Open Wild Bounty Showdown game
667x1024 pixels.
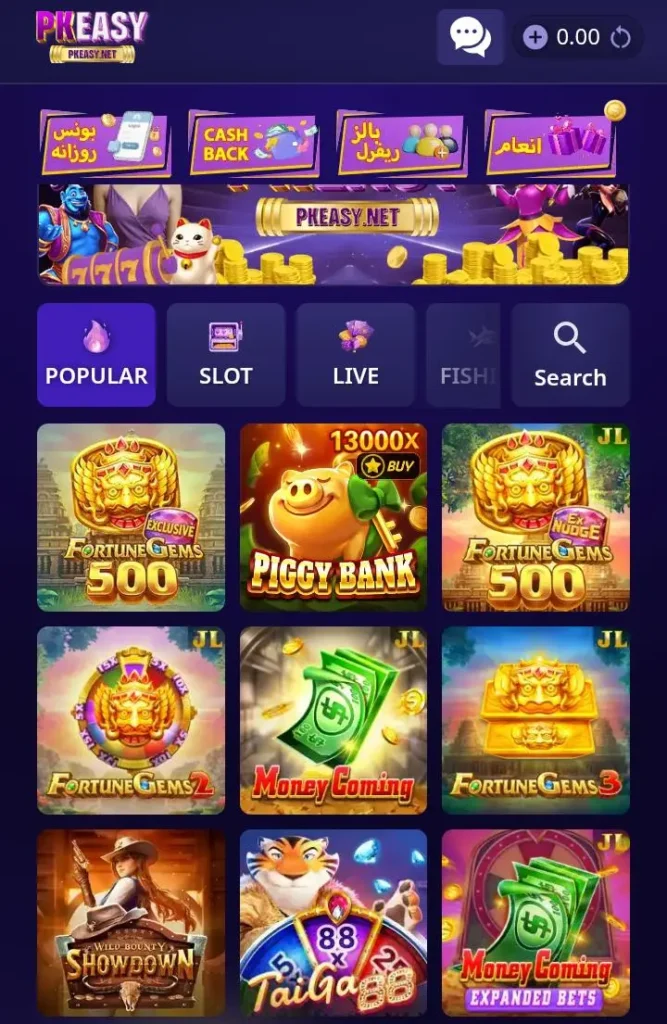click(x=131, y=923)
